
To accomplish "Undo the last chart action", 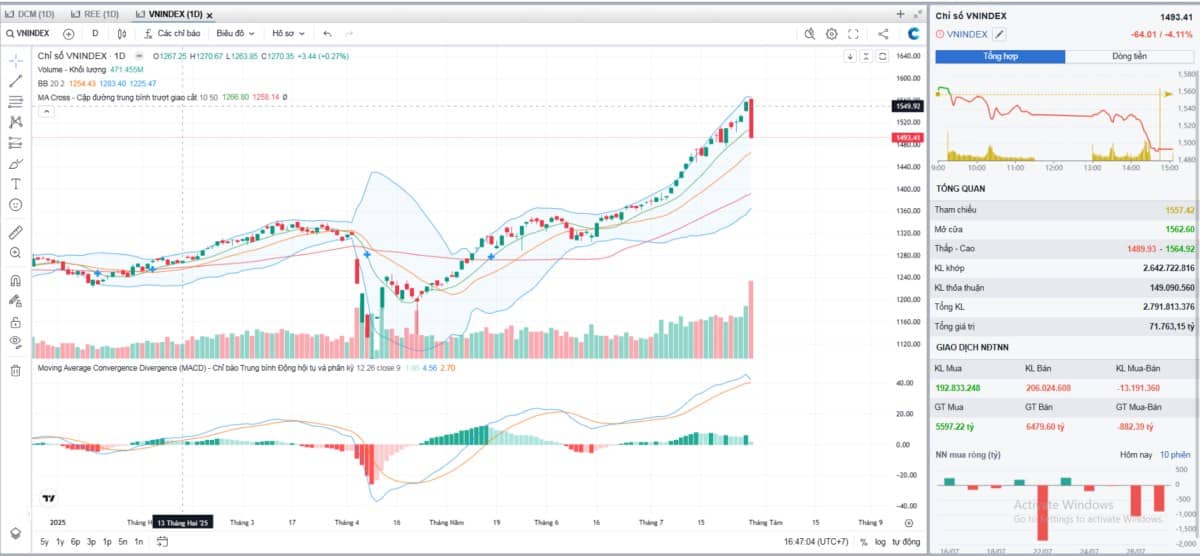I will pyautogui.click(x=327, y=33).
